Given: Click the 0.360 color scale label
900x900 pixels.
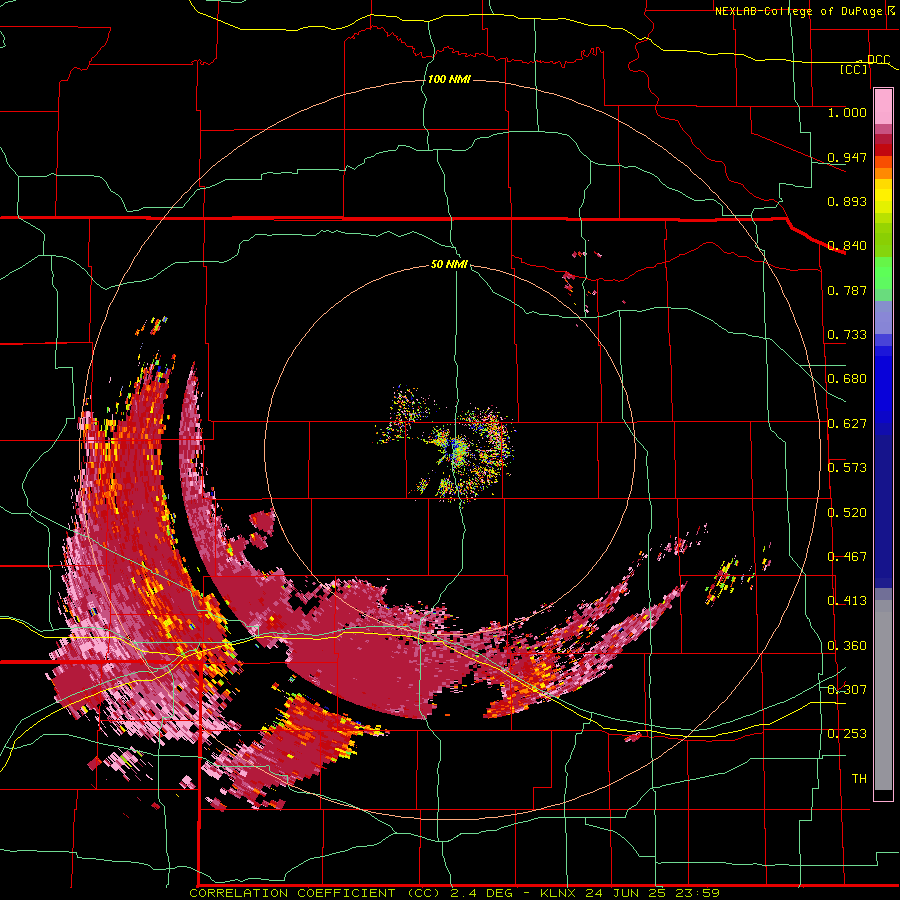Looking at the screenshot, I should [x=847, y=646].
